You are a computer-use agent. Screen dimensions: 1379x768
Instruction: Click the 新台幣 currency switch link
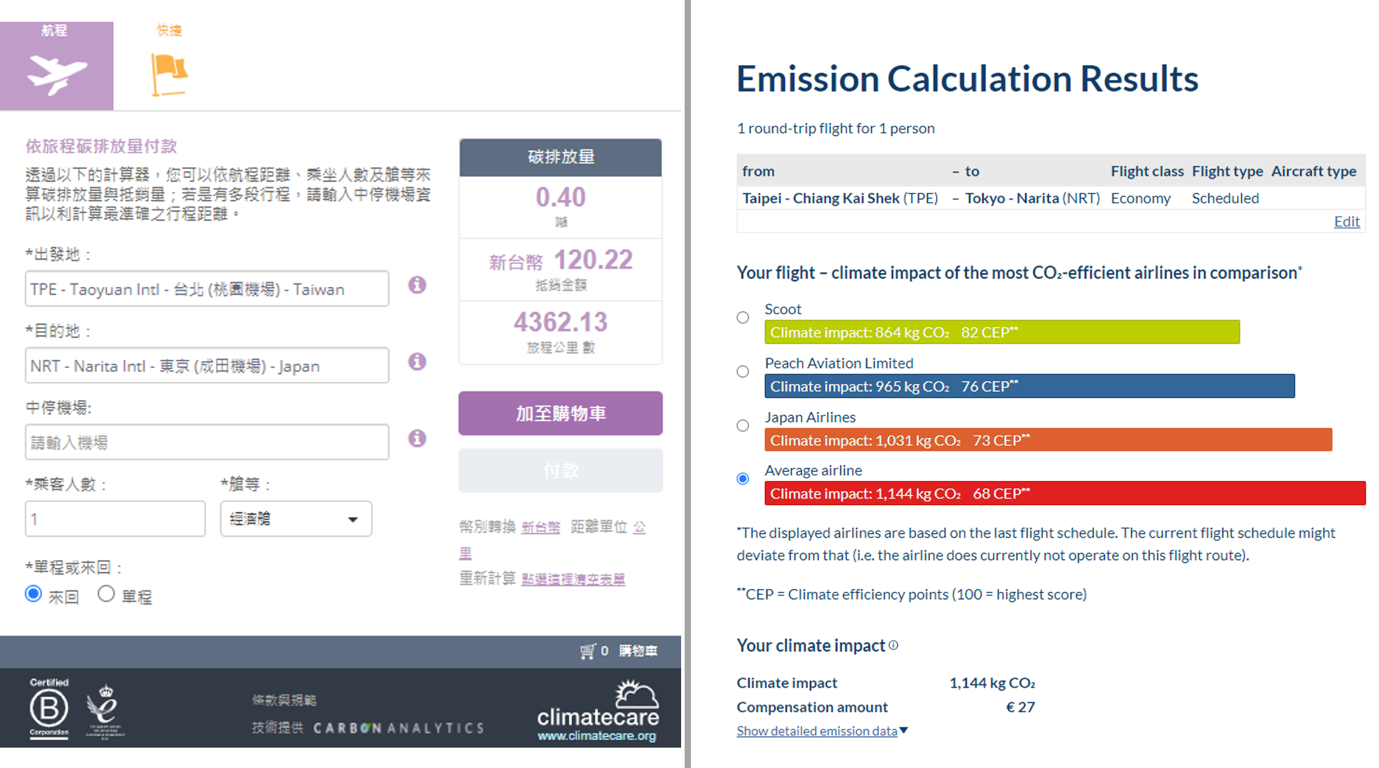[540, 527]
